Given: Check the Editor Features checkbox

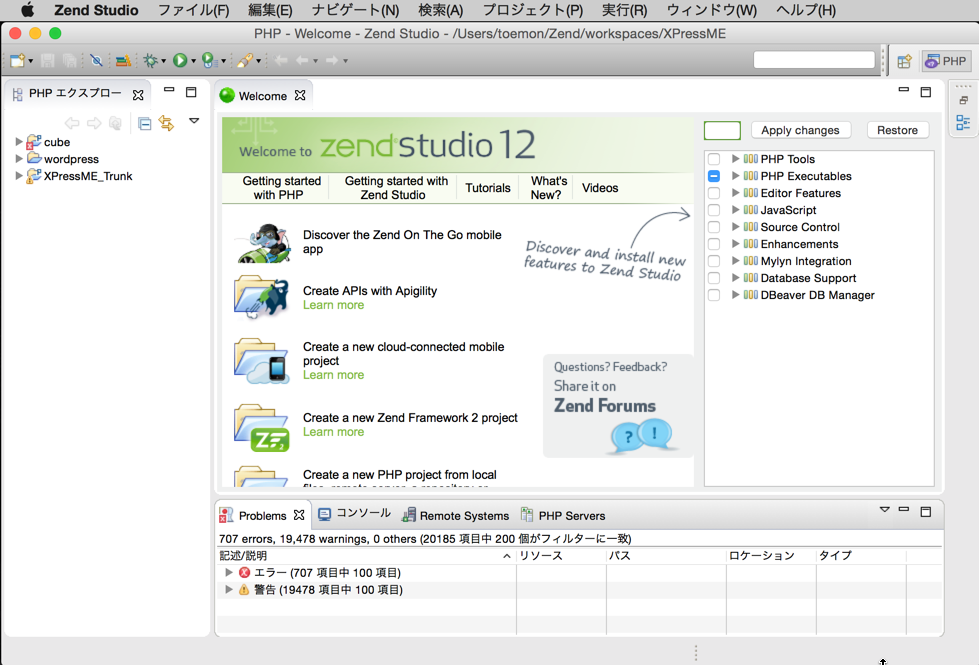Looking at the screenshot, I should pyautogui.click(x=714, y=193).
